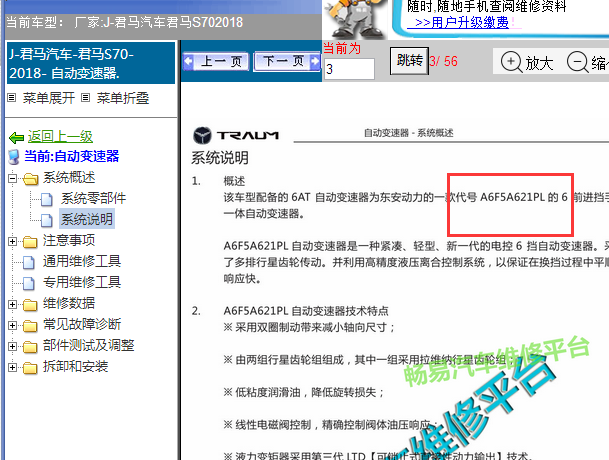Click 菜单展开 to expand menu
609x460 pixels.
pyautogui.click(x=49, y=98)
